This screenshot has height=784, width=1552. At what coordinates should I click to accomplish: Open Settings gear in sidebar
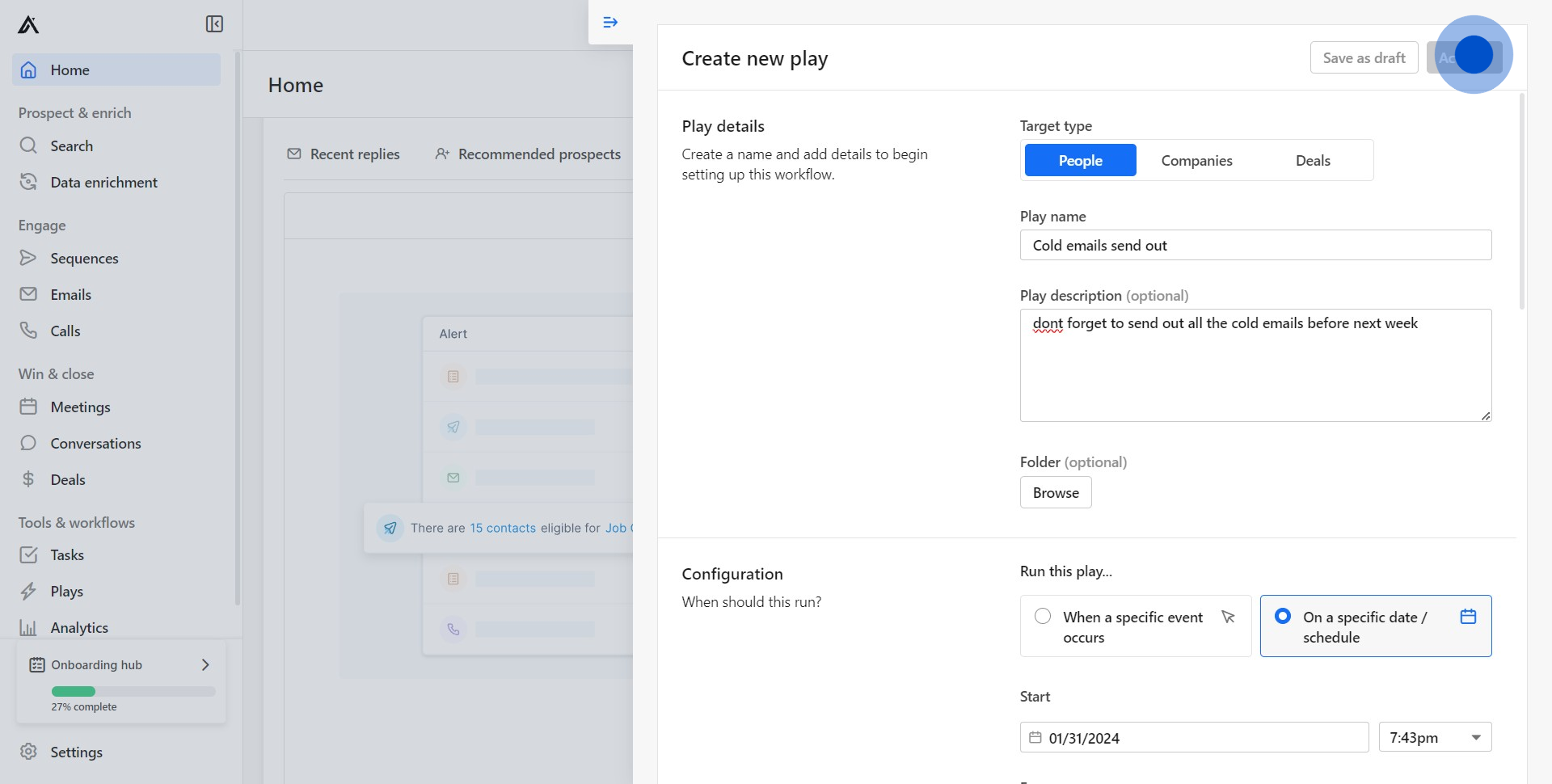28,752
